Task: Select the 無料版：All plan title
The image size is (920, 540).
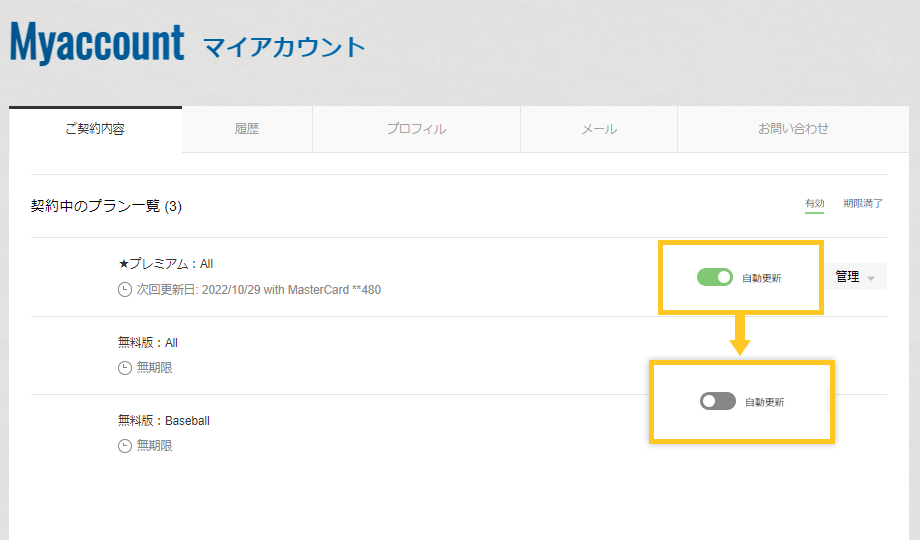Action: [x=148, y=343]
